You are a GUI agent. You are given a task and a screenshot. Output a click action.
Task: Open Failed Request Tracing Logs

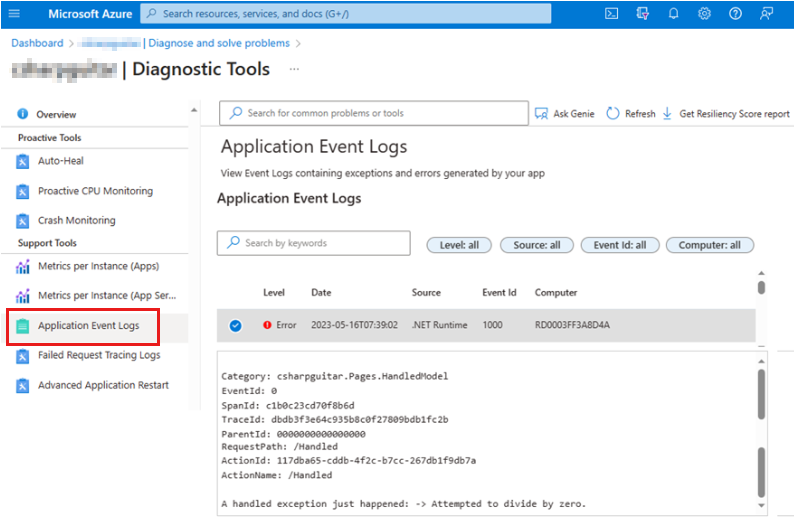[x=98, y=355]
